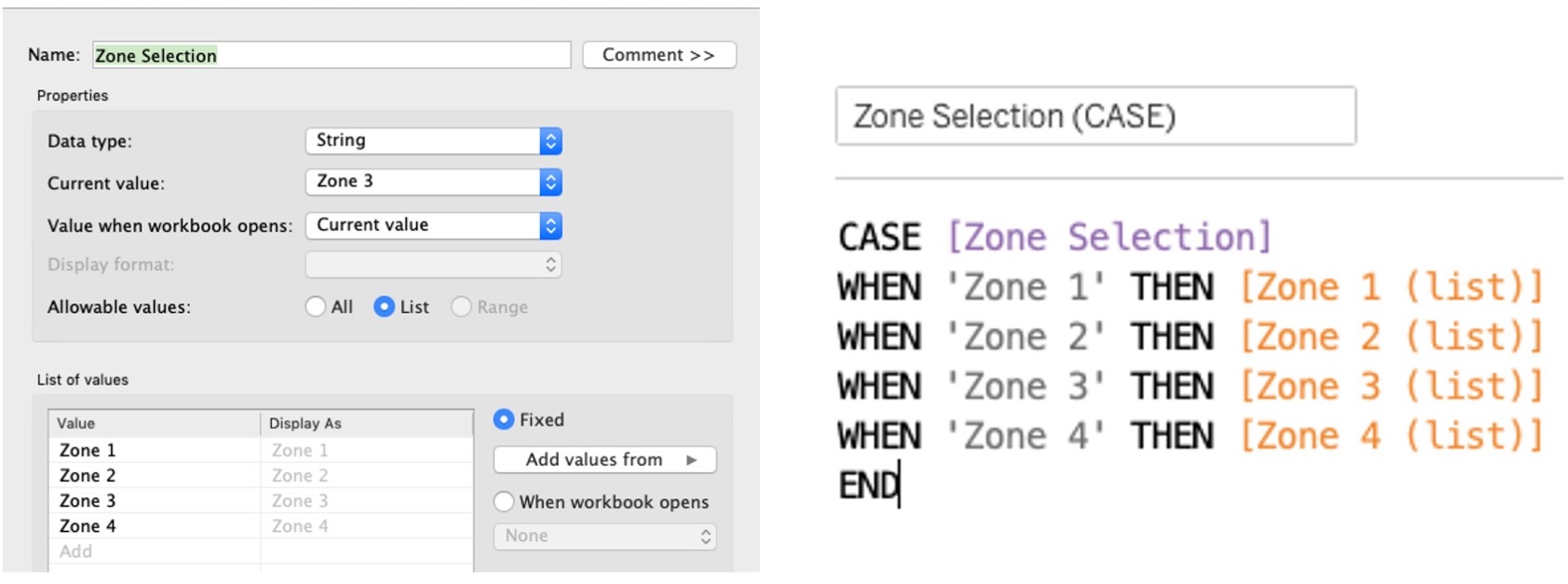This screenshot has width=1568, height=584.
Task: Open the Current value Zone 3 dropdown
Action: pyautogui.click(x=433, y=182)
